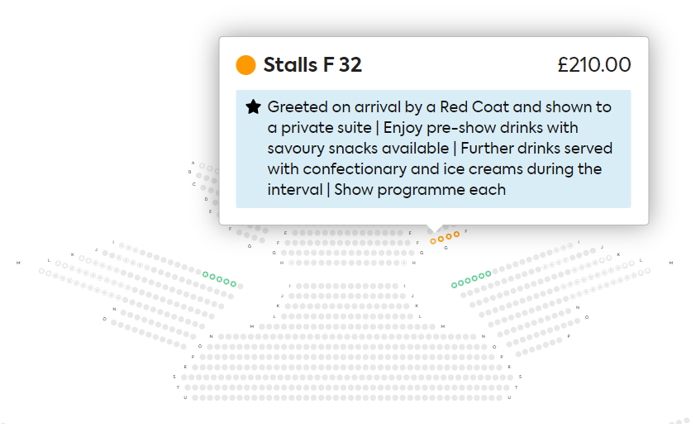Click the fourth green seat from left in the left block
The height and width of the screenshot is (424, 693).
226,282
